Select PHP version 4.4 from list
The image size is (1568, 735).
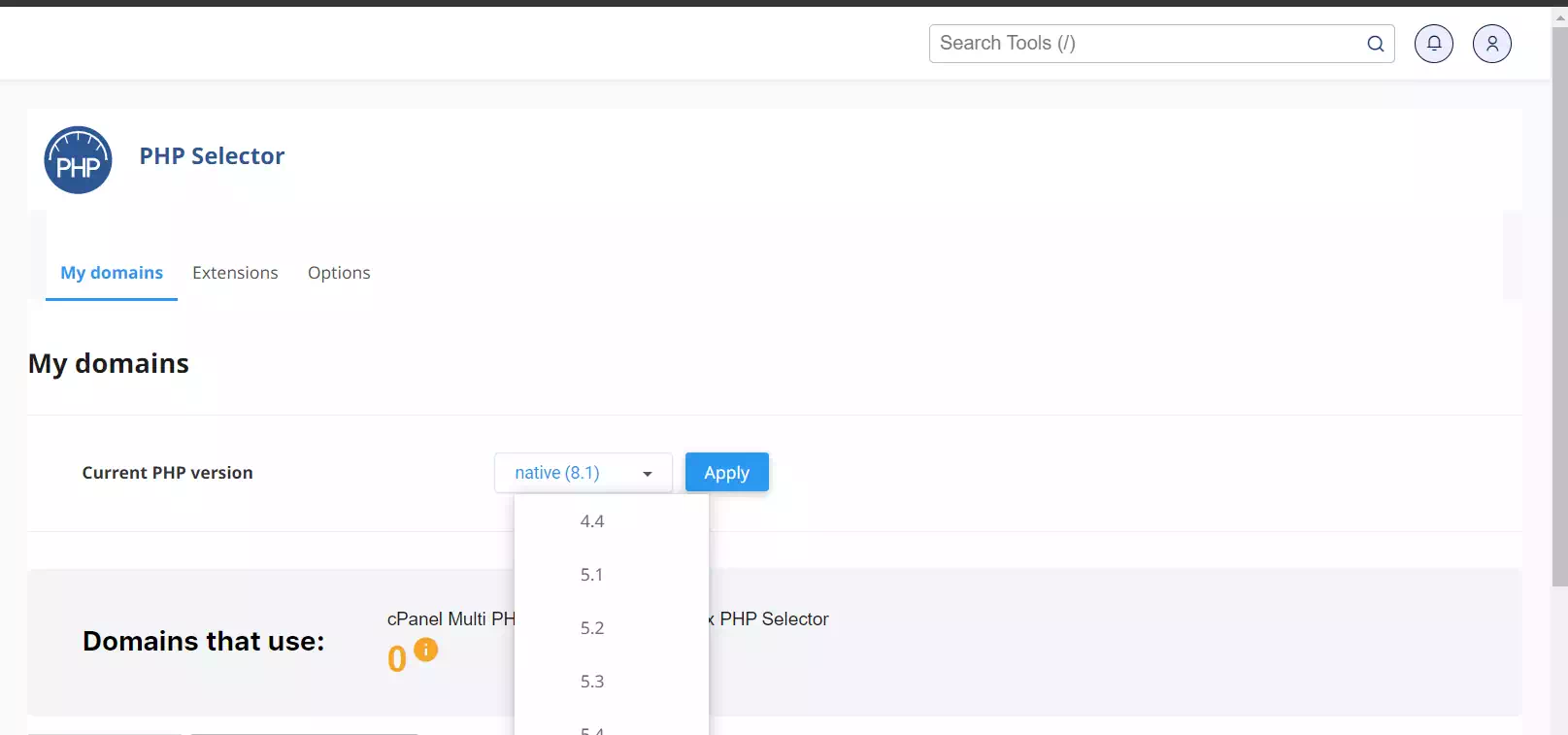pyautogui.click(x=612, y=521)
